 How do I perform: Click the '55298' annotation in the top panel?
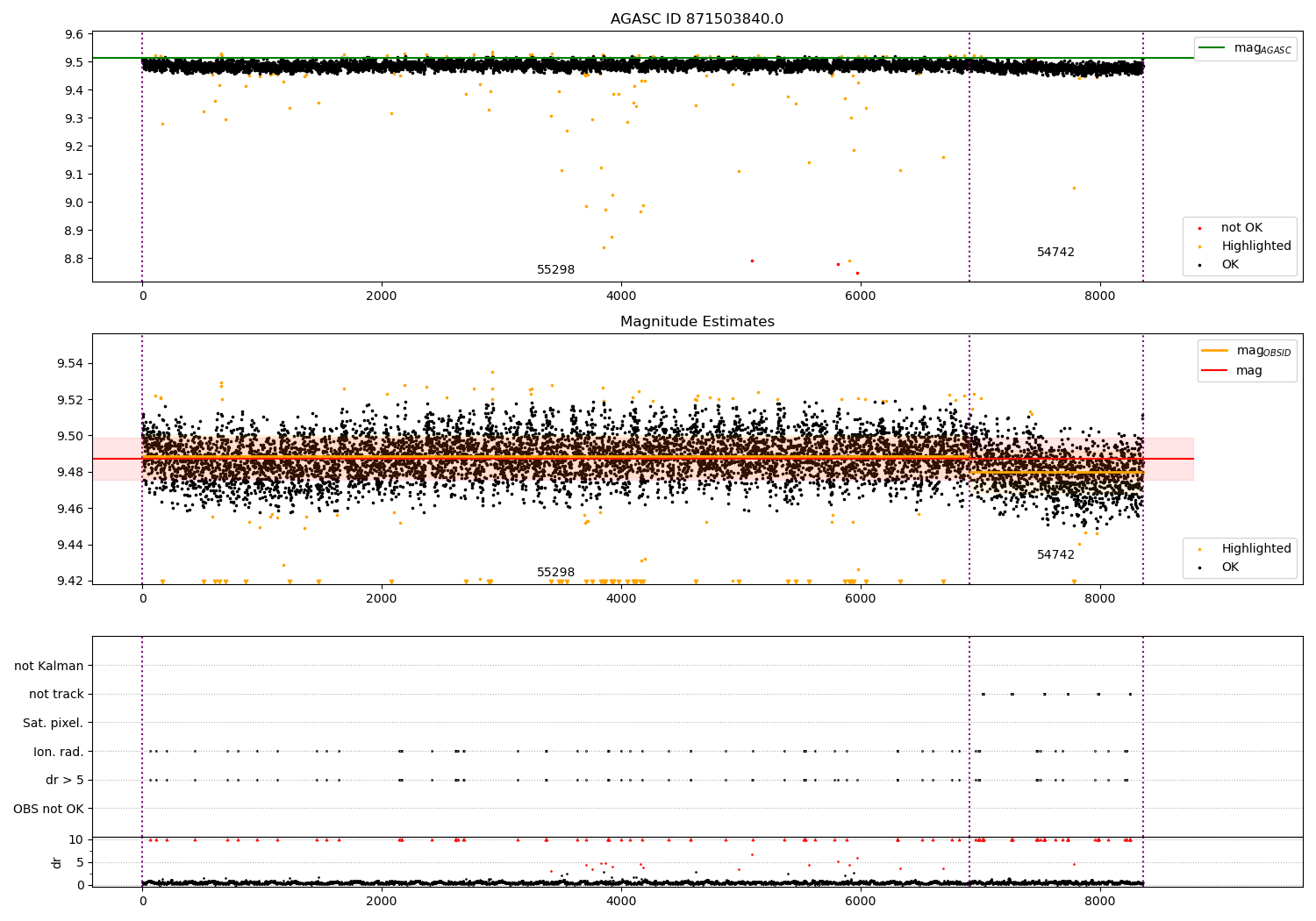[556, 270]
